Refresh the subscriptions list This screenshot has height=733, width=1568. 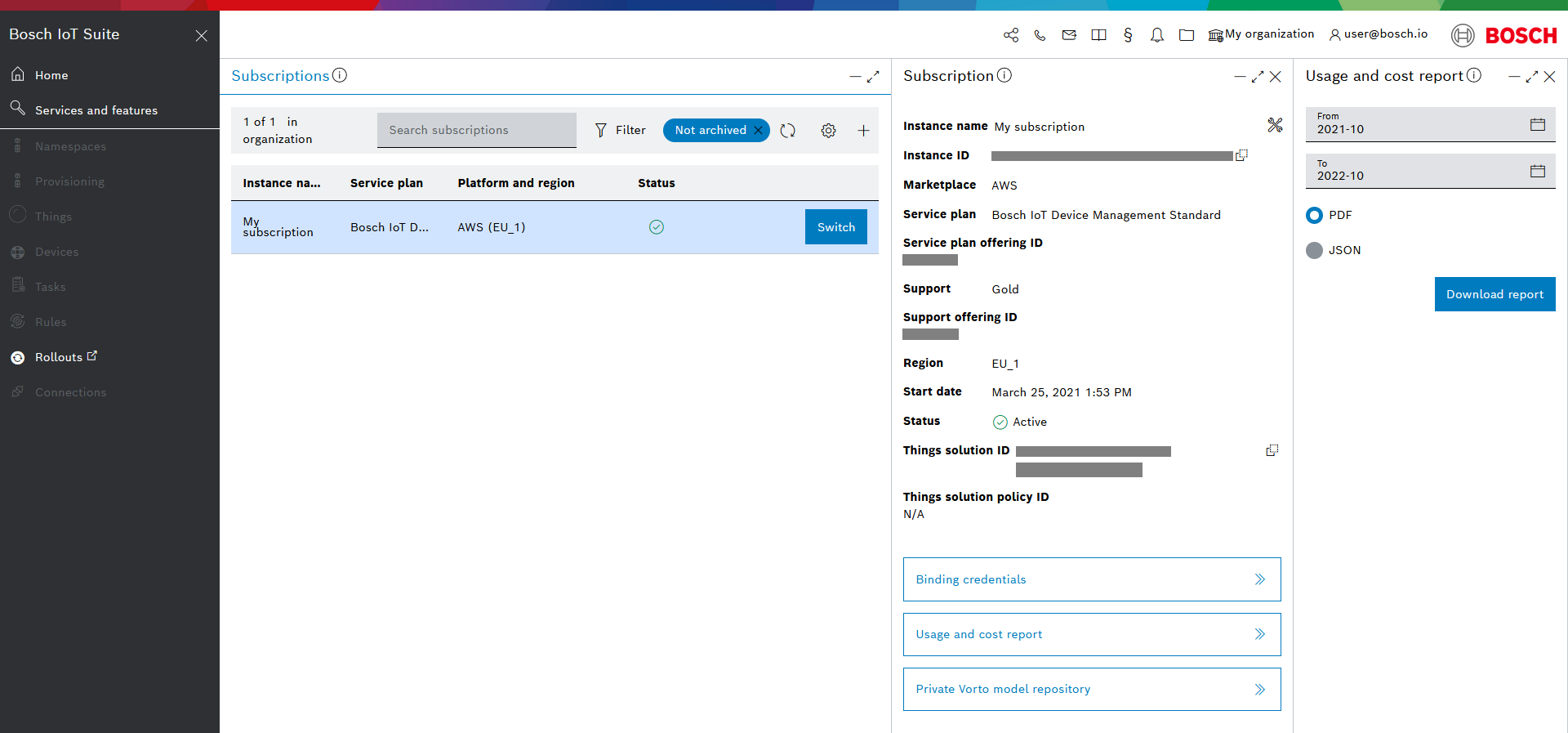pos(787,131)
